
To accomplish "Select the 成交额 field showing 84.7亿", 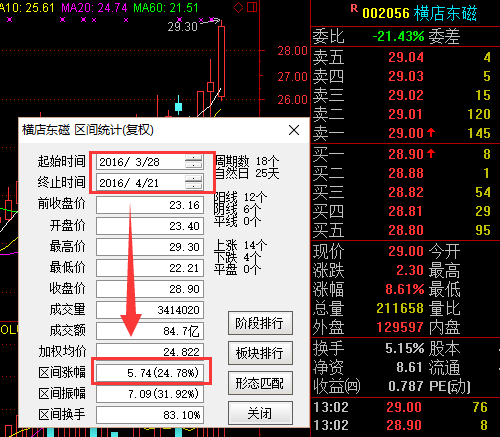I will pos(150,331).
